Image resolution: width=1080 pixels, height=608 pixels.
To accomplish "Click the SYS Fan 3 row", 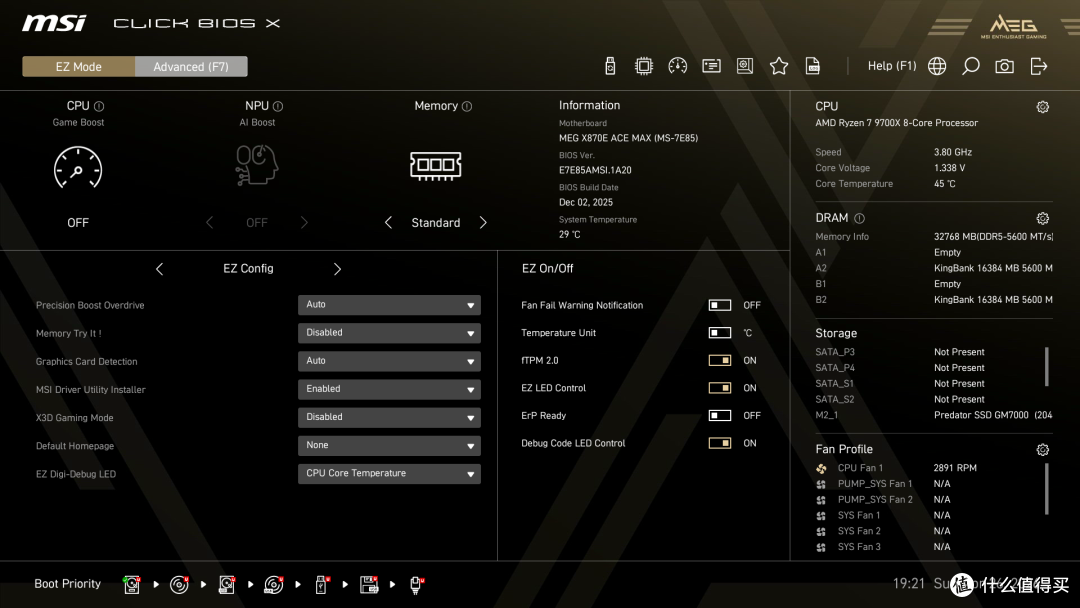I will point(884,547).
